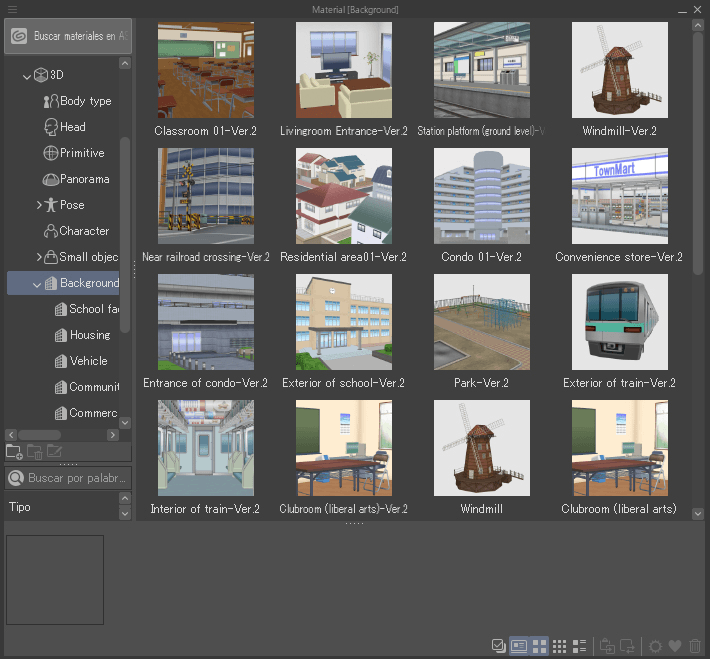The height and width of the screenshot is (659, 710).
Task: Click the favorite heart icon
Action: pos(675,646)
